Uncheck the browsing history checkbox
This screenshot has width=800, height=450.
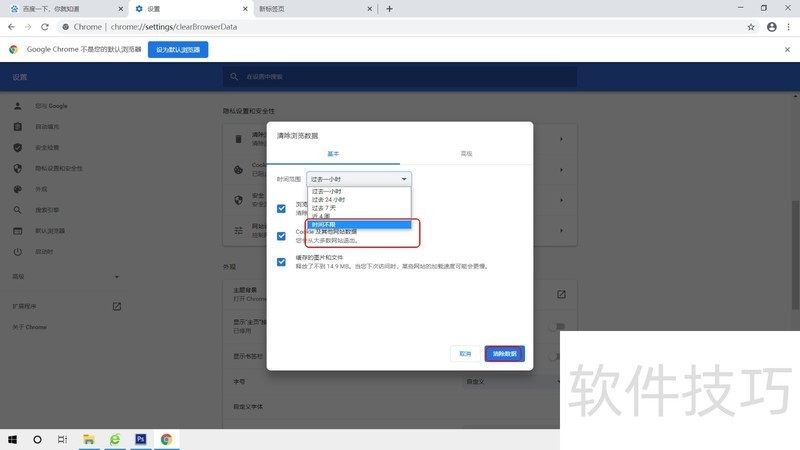(281, 208)
